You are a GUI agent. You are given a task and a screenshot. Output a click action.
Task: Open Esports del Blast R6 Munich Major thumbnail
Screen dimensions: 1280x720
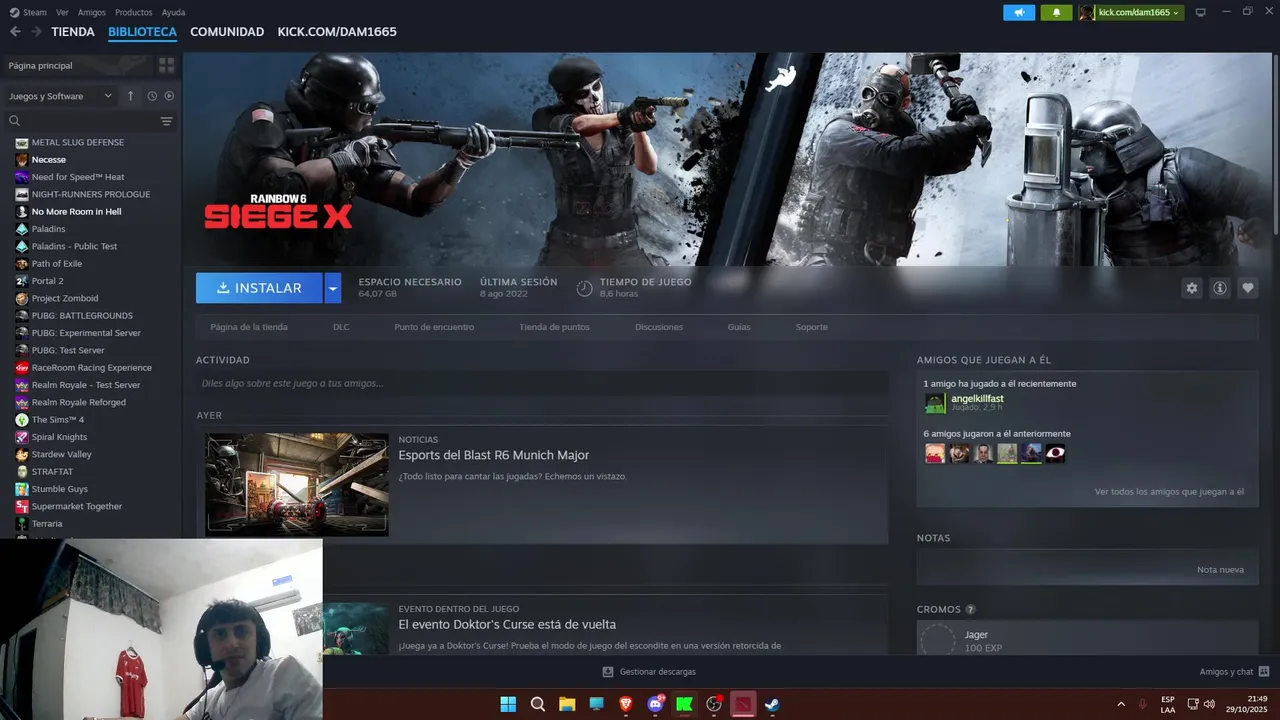click(297, 484)
